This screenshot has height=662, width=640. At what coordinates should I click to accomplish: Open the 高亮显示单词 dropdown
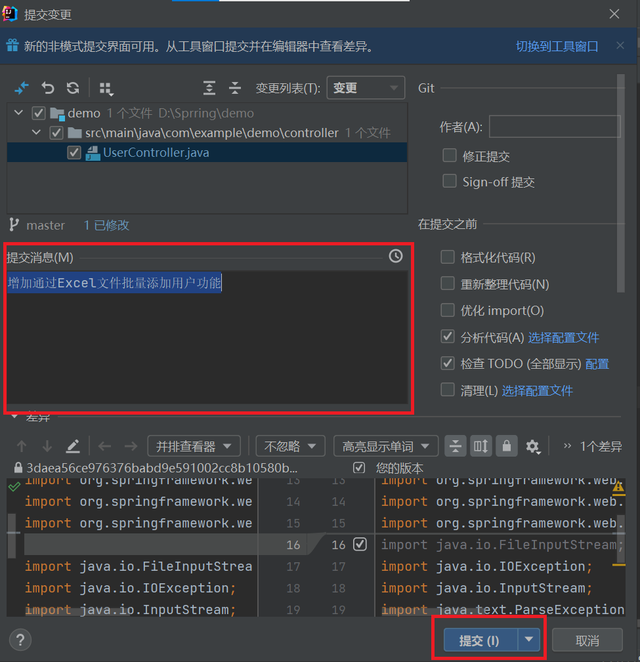(x=386, y=446)
